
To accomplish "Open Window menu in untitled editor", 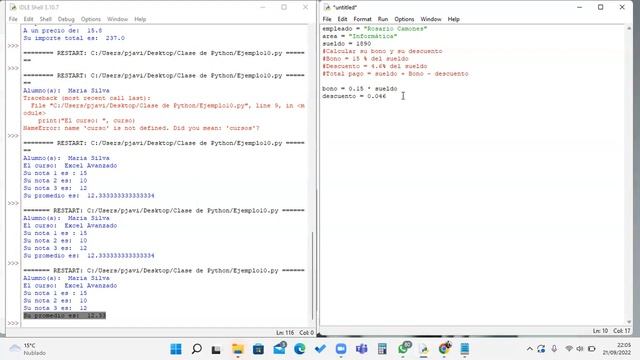I will (431, 19).
